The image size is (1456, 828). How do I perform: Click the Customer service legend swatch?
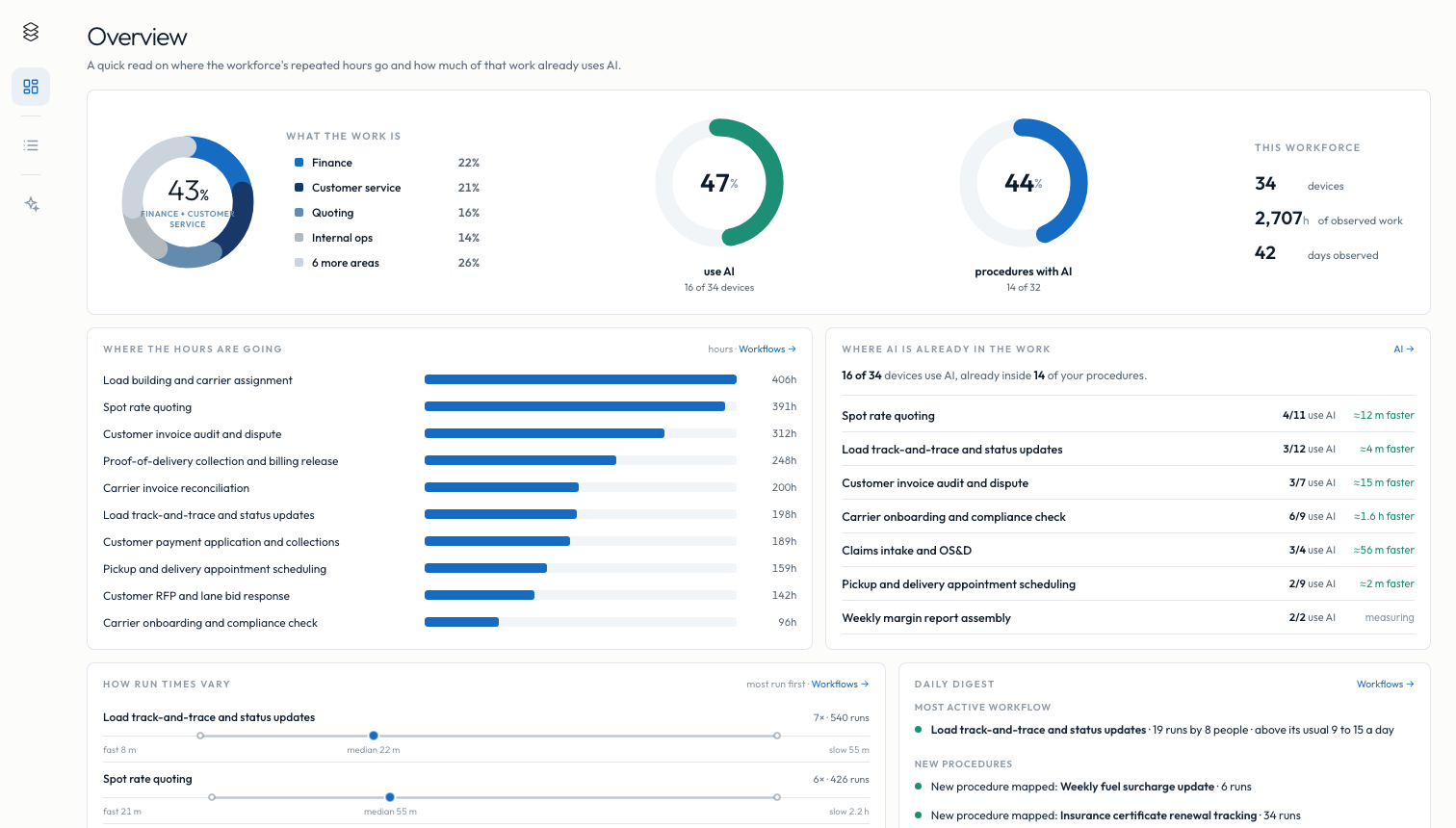(299, 188)
